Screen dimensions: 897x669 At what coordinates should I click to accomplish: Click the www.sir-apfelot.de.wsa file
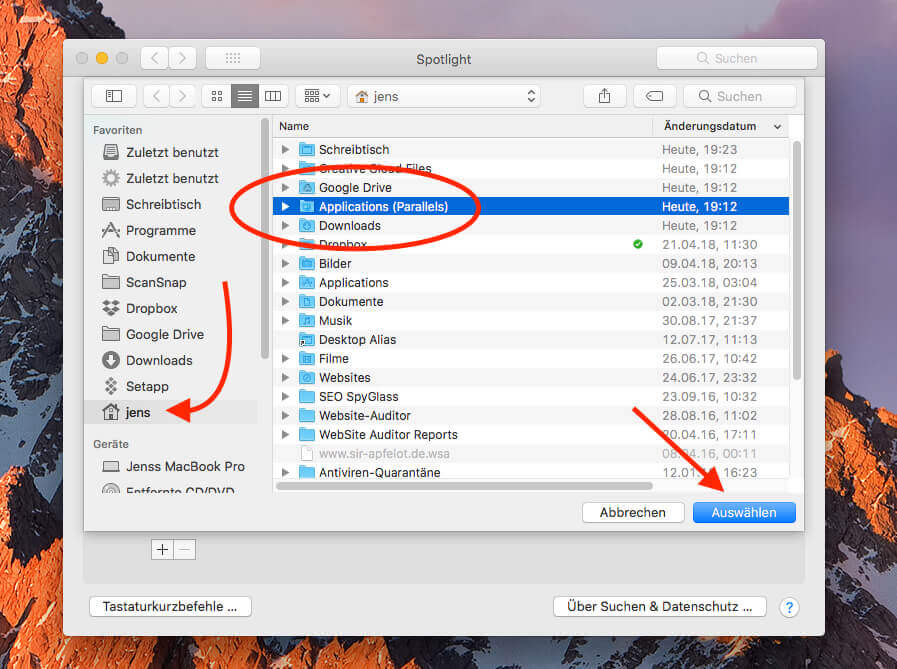[x=531, y=453]
